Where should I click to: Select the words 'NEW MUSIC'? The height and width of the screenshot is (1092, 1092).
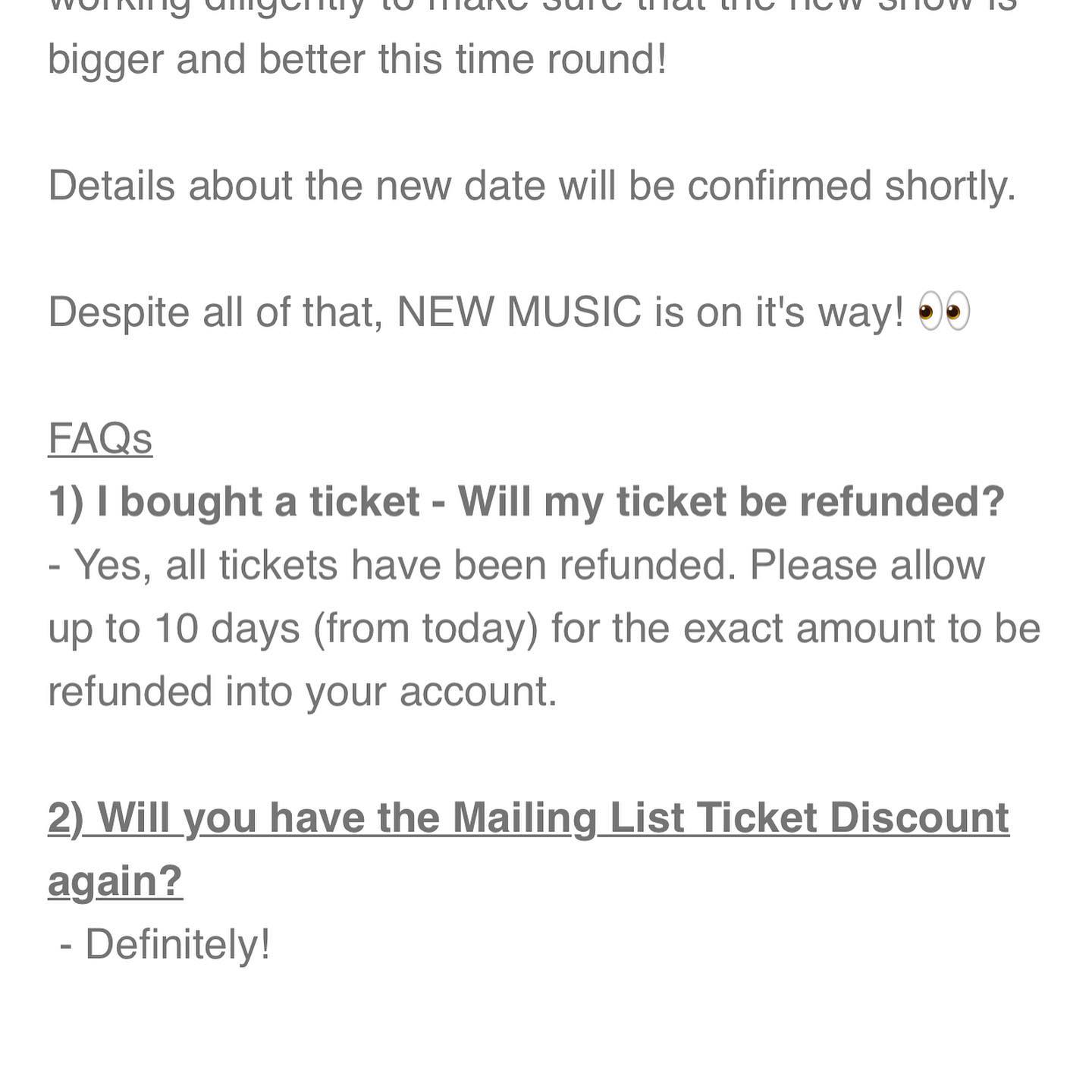point(519,312)
